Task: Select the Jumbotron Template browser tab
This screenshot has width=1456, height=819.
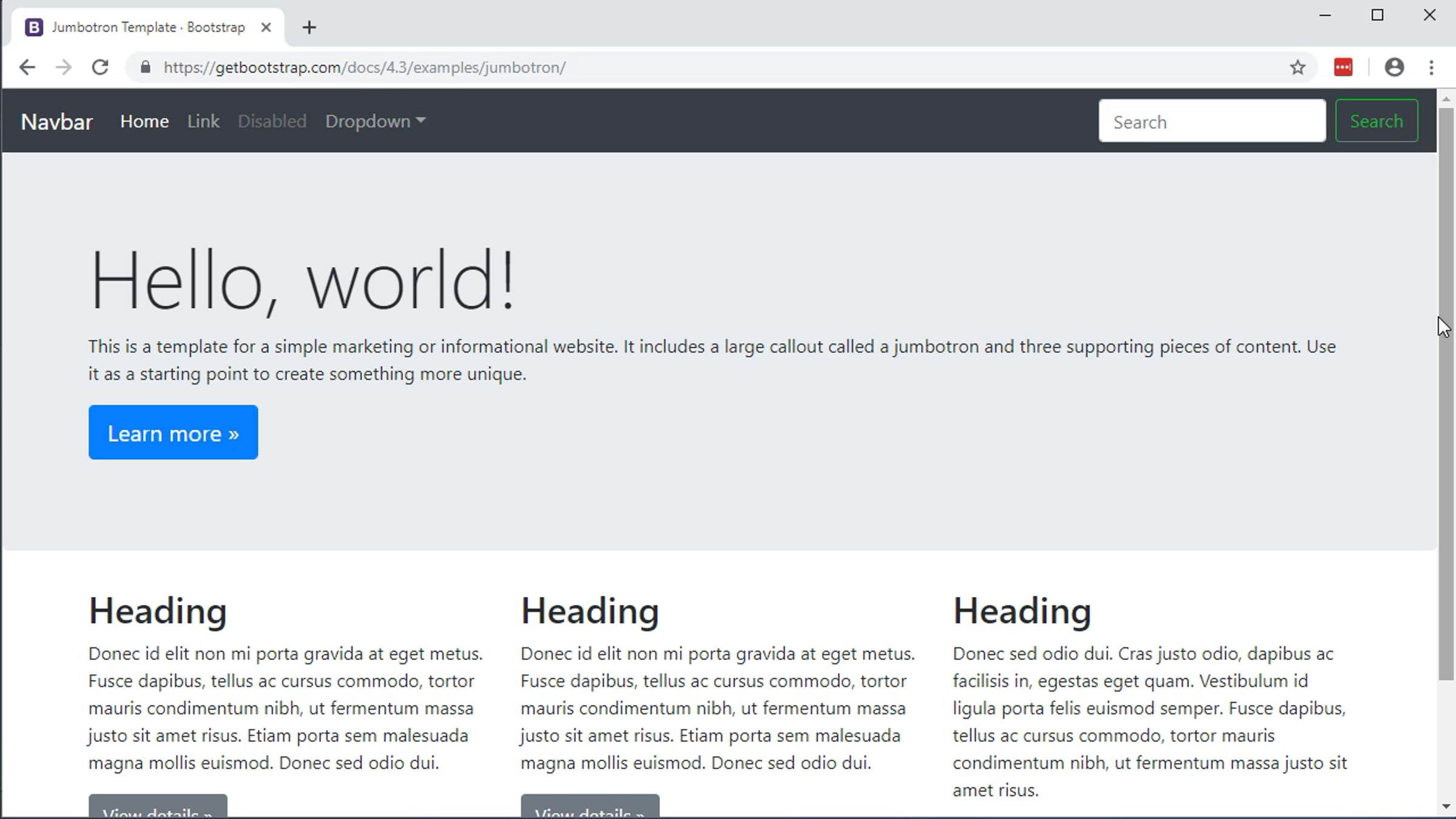Action: click(x=147, y=27)
